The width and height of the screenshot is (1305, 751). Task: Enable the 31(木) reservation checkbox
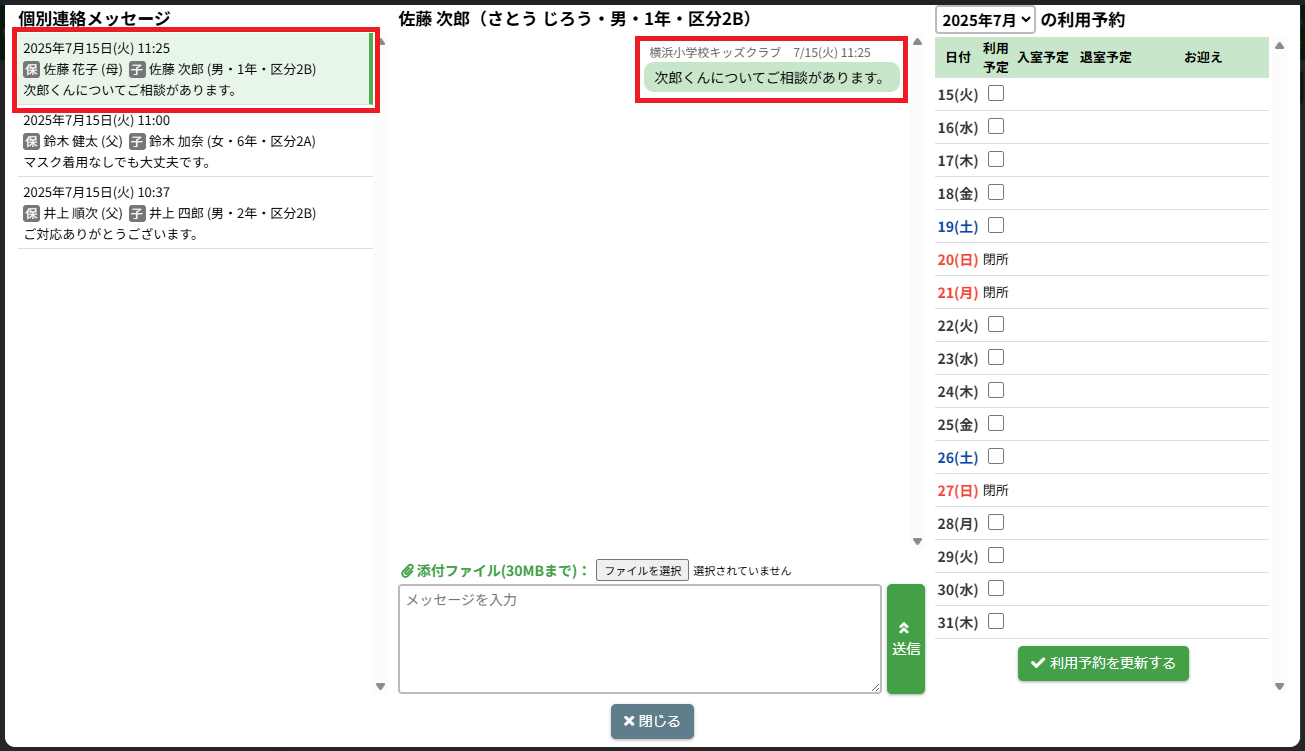996,621
